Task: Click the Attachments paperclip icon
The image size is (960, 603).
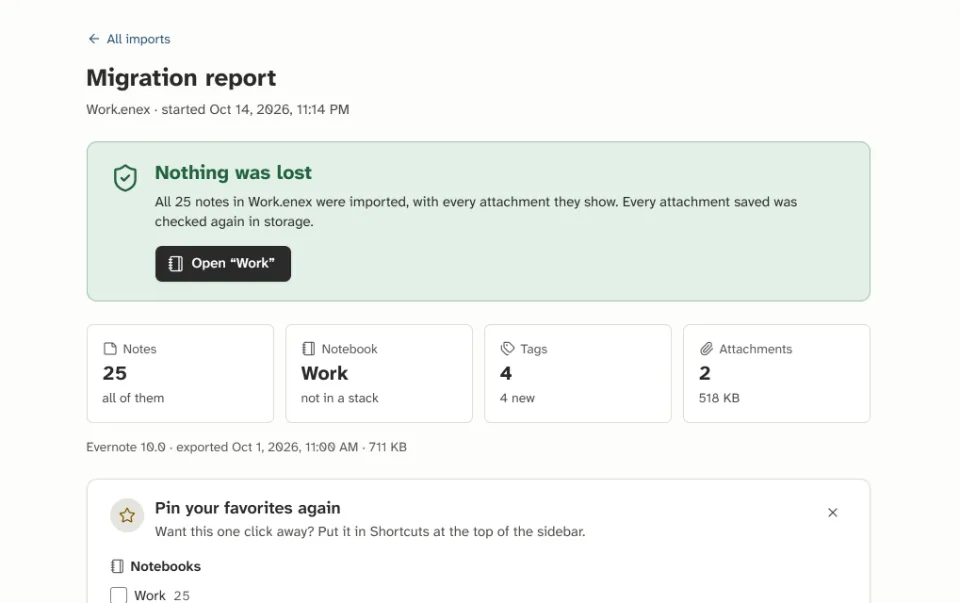Action: [707, 349]
